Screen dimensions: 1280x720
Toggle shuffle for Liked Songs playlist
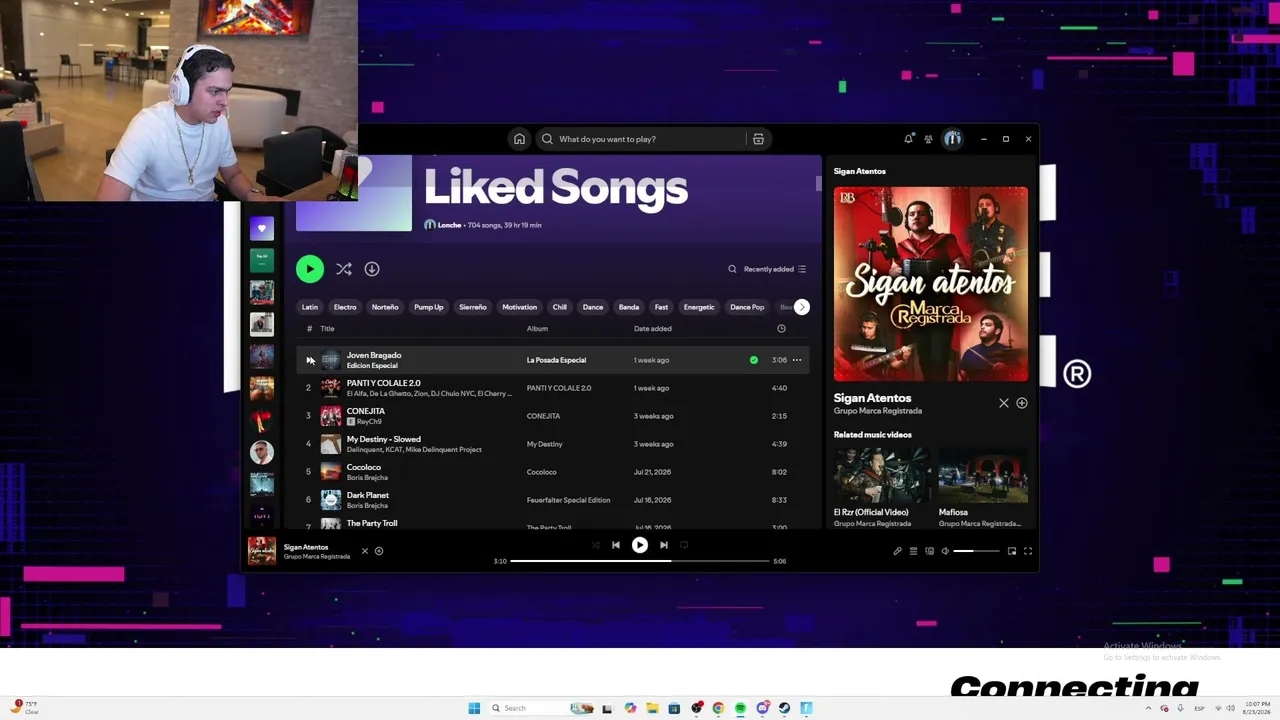point(344,269)
